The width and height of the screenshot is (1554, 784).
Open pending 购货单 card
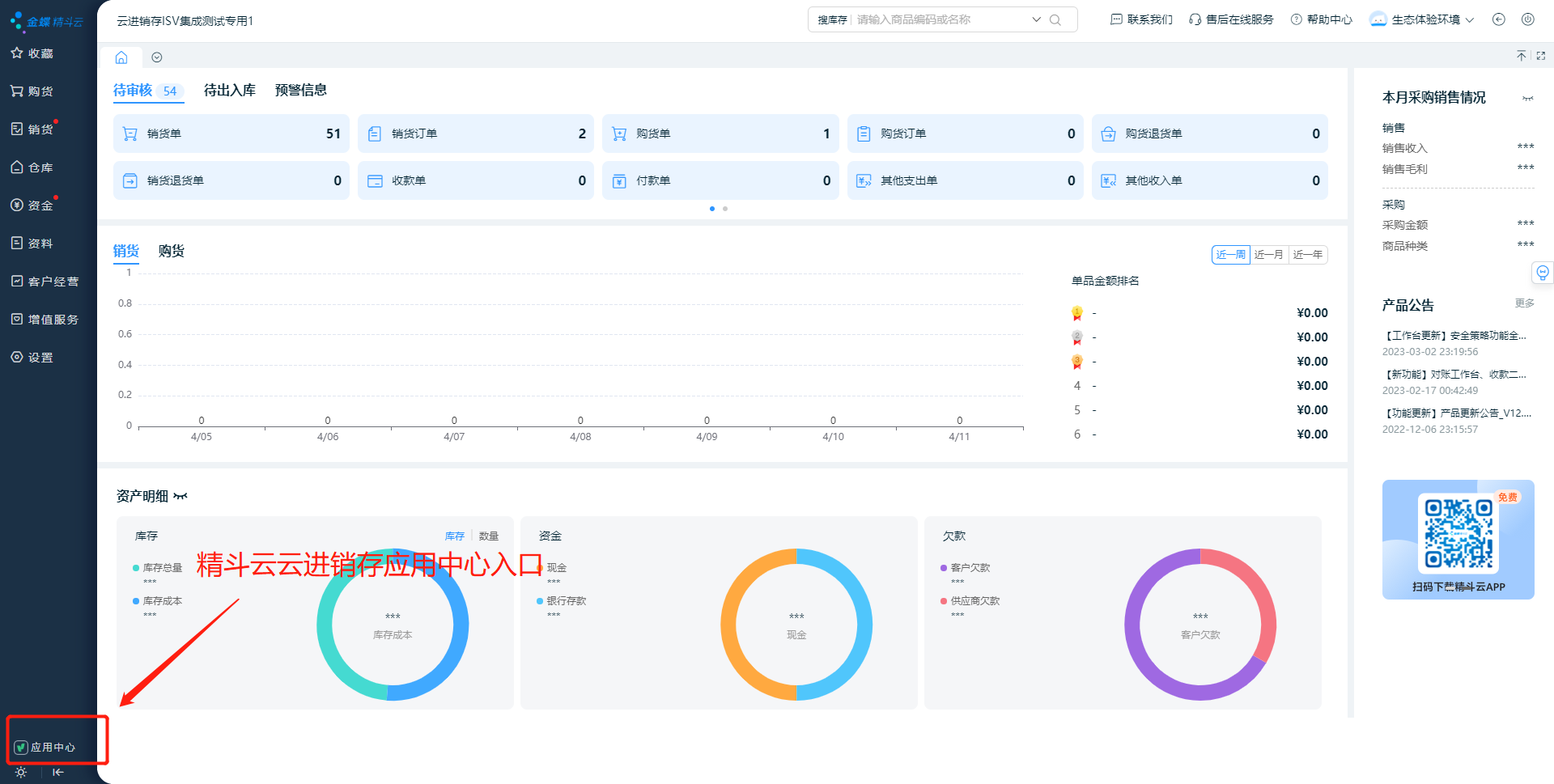pyautogui.click(x=720, y=133)
